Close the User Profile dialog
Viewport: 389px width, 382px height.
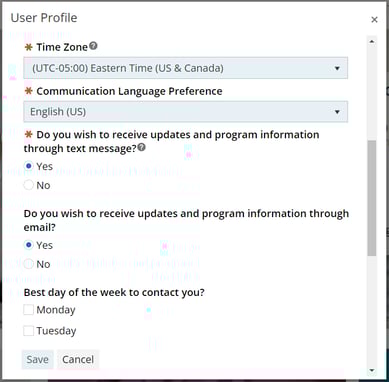(374, 20)
